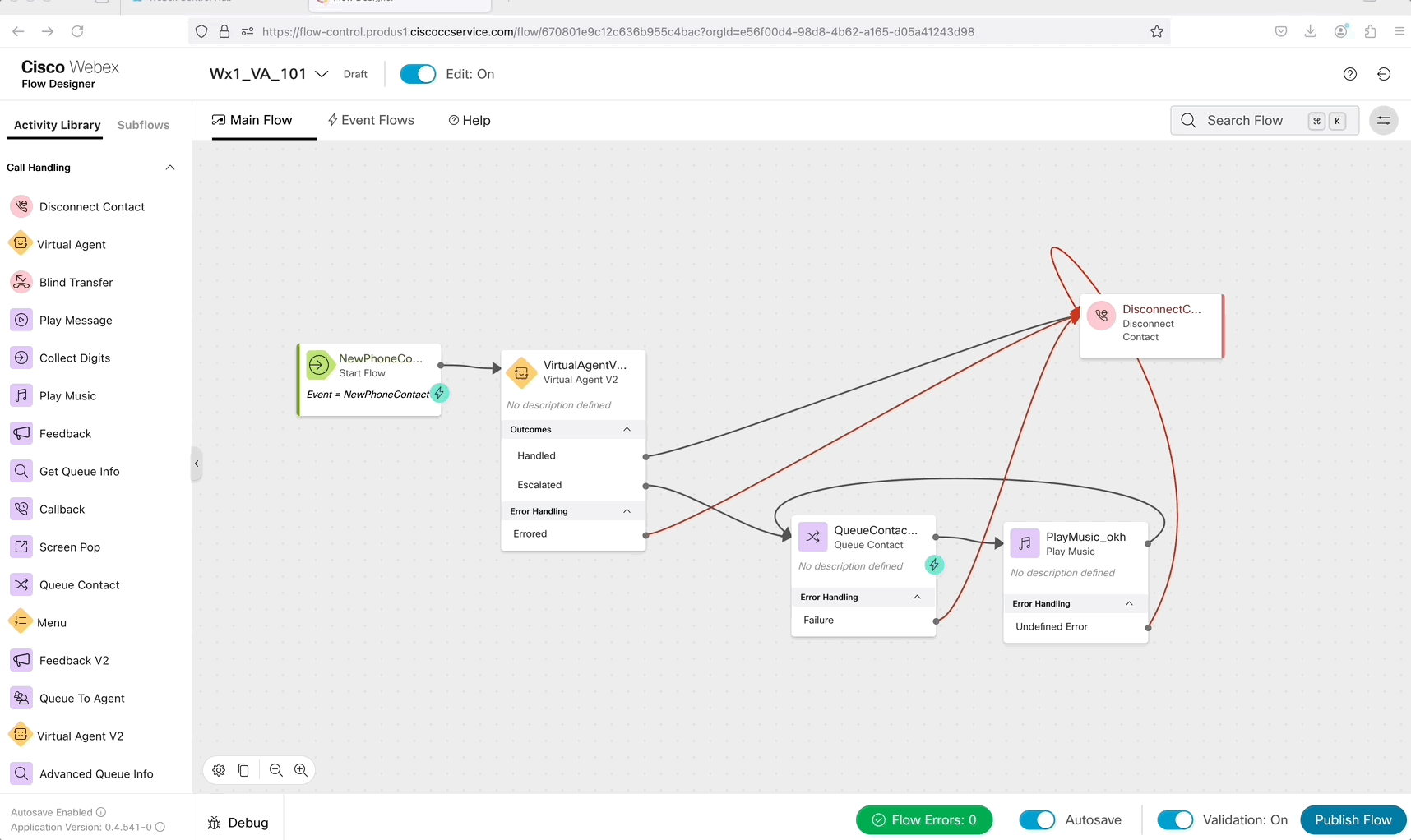Click the Search Flow input field
The width and height of the screenshot is (1411, 840).
point(1245,121)
